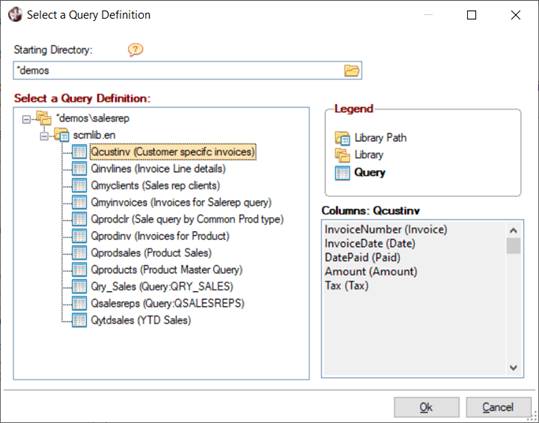This screenshot has width=539, height=423.
Task: Click the demos\salesrep library folder icon
Action: click(44, 118)
